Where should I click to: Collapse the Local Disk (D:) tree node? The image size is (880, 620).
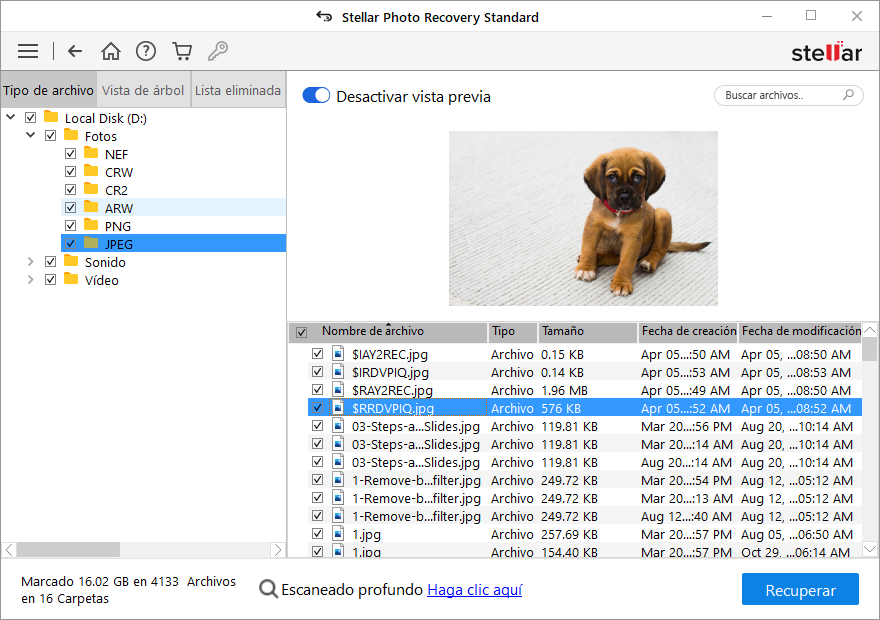pyautogui.click(x=11, y=117)
